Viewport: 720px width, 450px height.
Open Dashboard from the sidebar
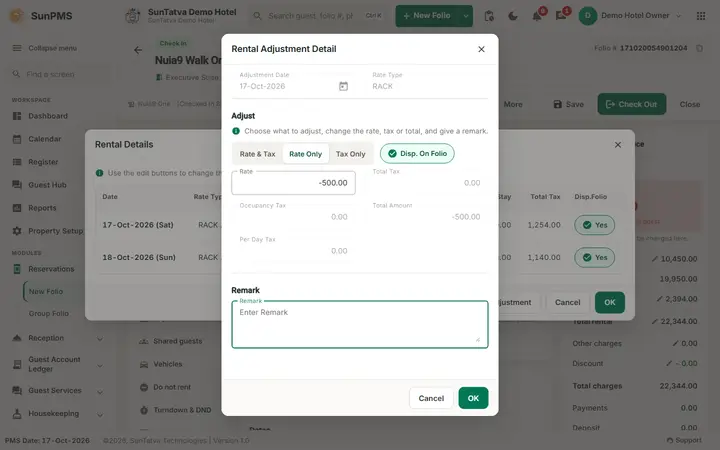point(48,116)
